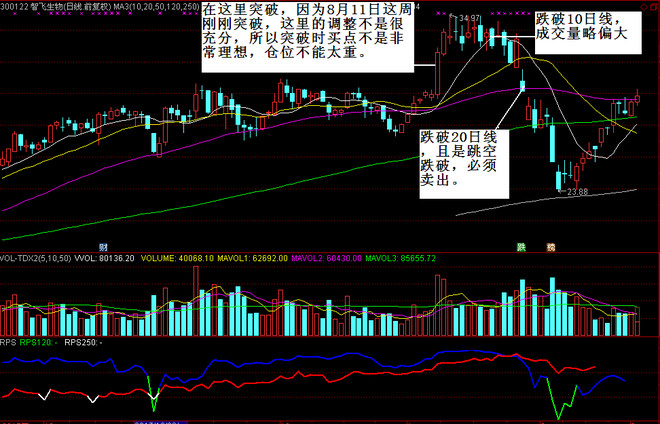Screen dimensions: 660x424
Task: Click the MA3(10,20,50,120,250) indicator label
Action: (157, 6)
